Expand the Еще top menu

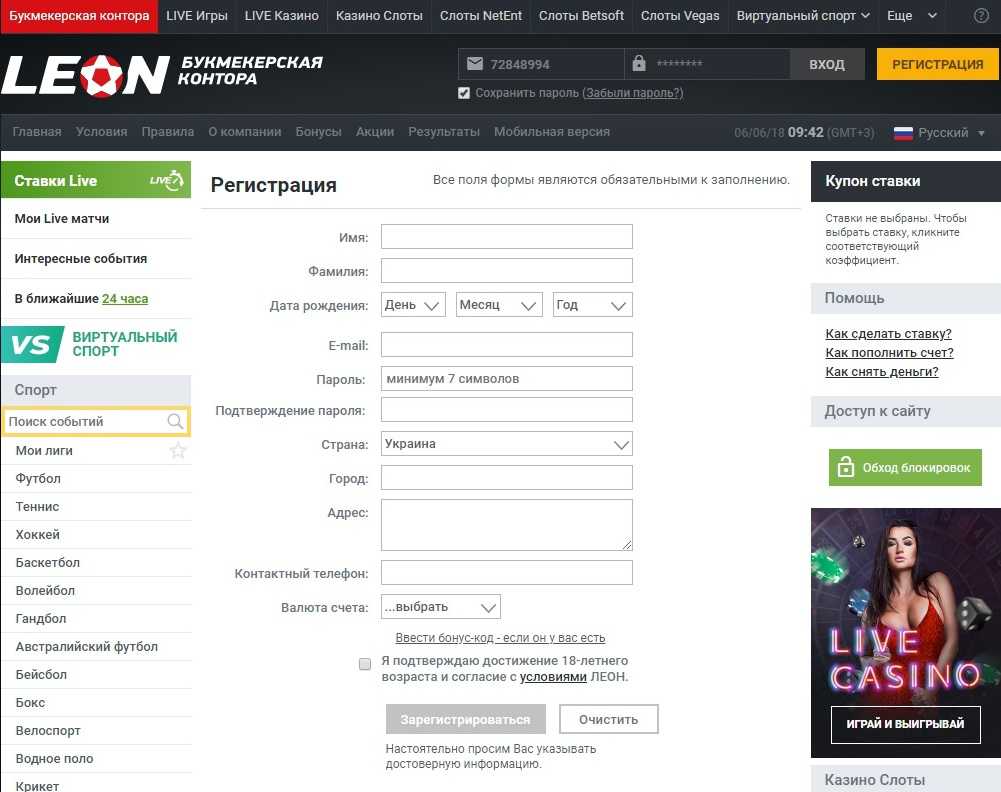point(912,16)
